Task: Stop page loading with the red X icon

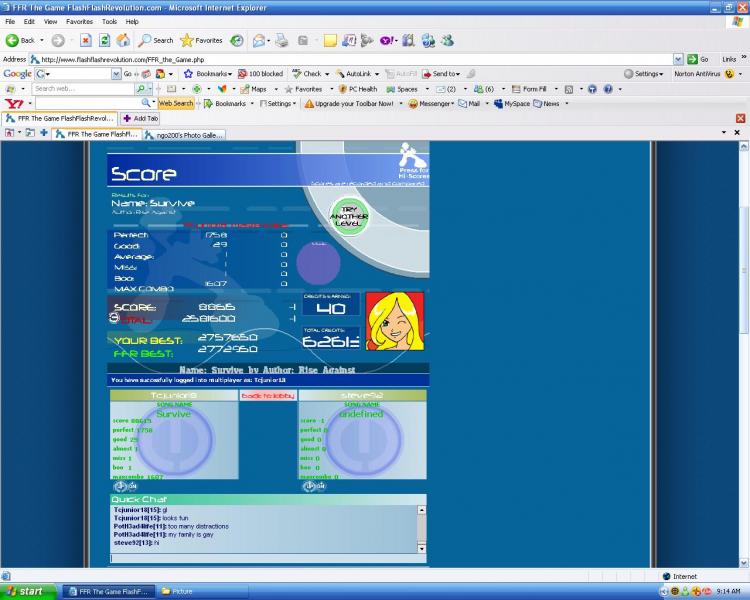Action: pos(85,40)
